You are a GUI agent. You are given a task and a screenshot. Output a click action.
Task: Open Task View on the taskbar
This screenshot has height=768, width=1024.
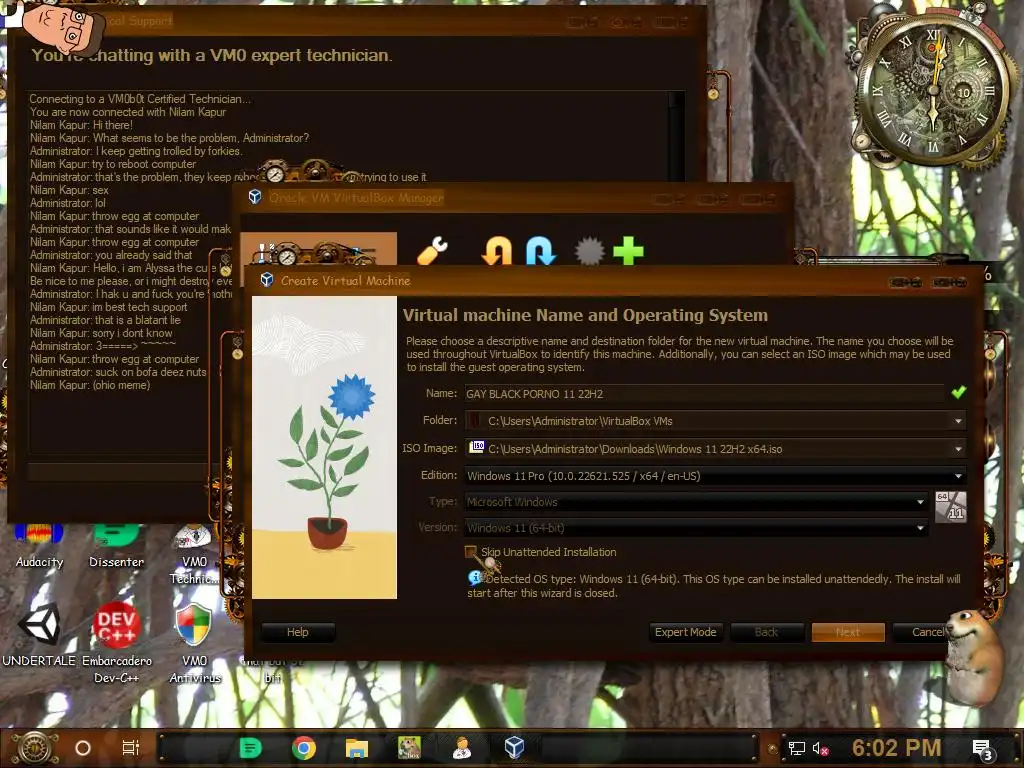[x=131, y=748]
